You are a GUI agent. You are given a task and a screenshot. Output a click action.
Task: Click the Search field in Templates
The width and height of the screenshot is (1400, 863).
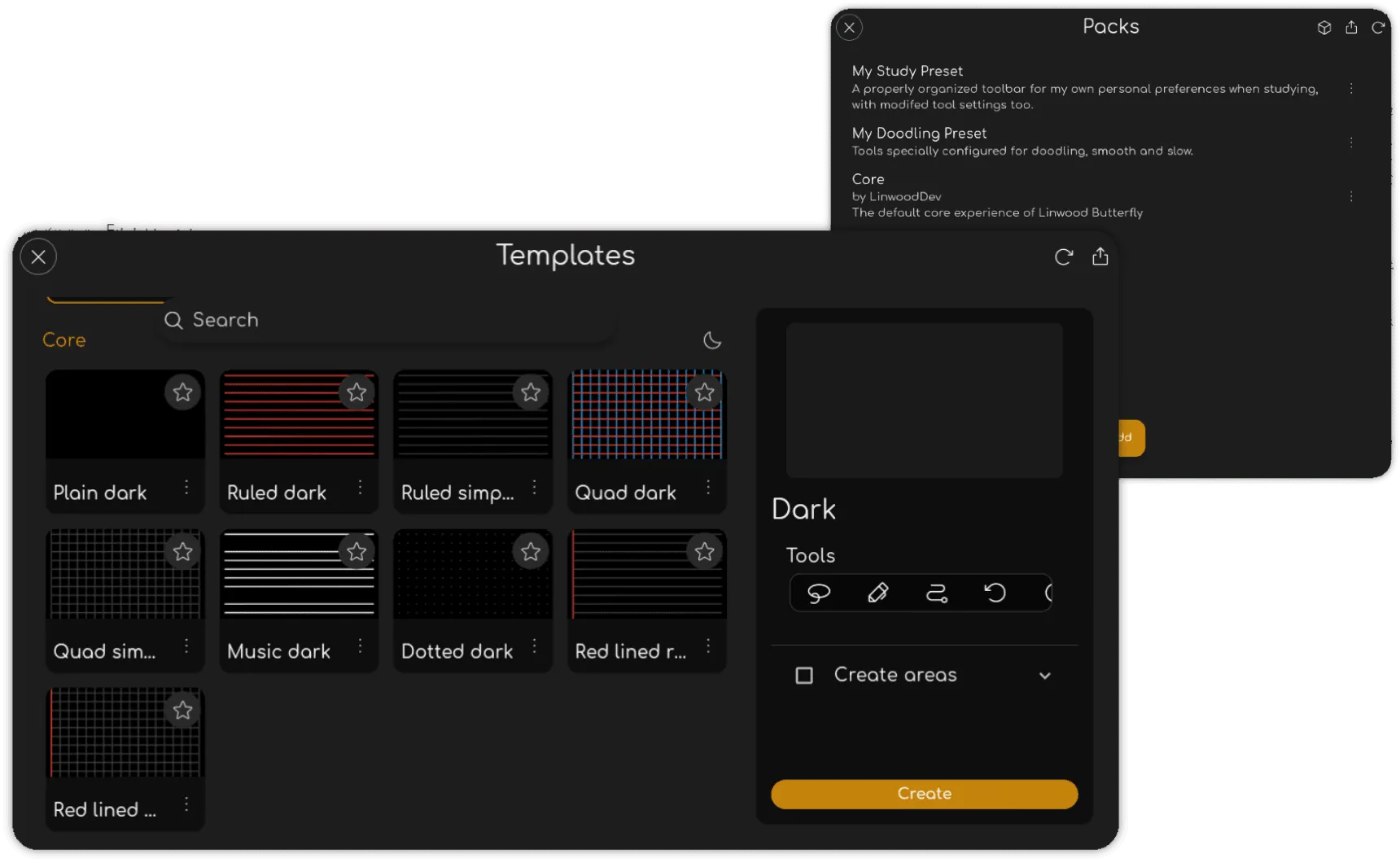[386, 320]
